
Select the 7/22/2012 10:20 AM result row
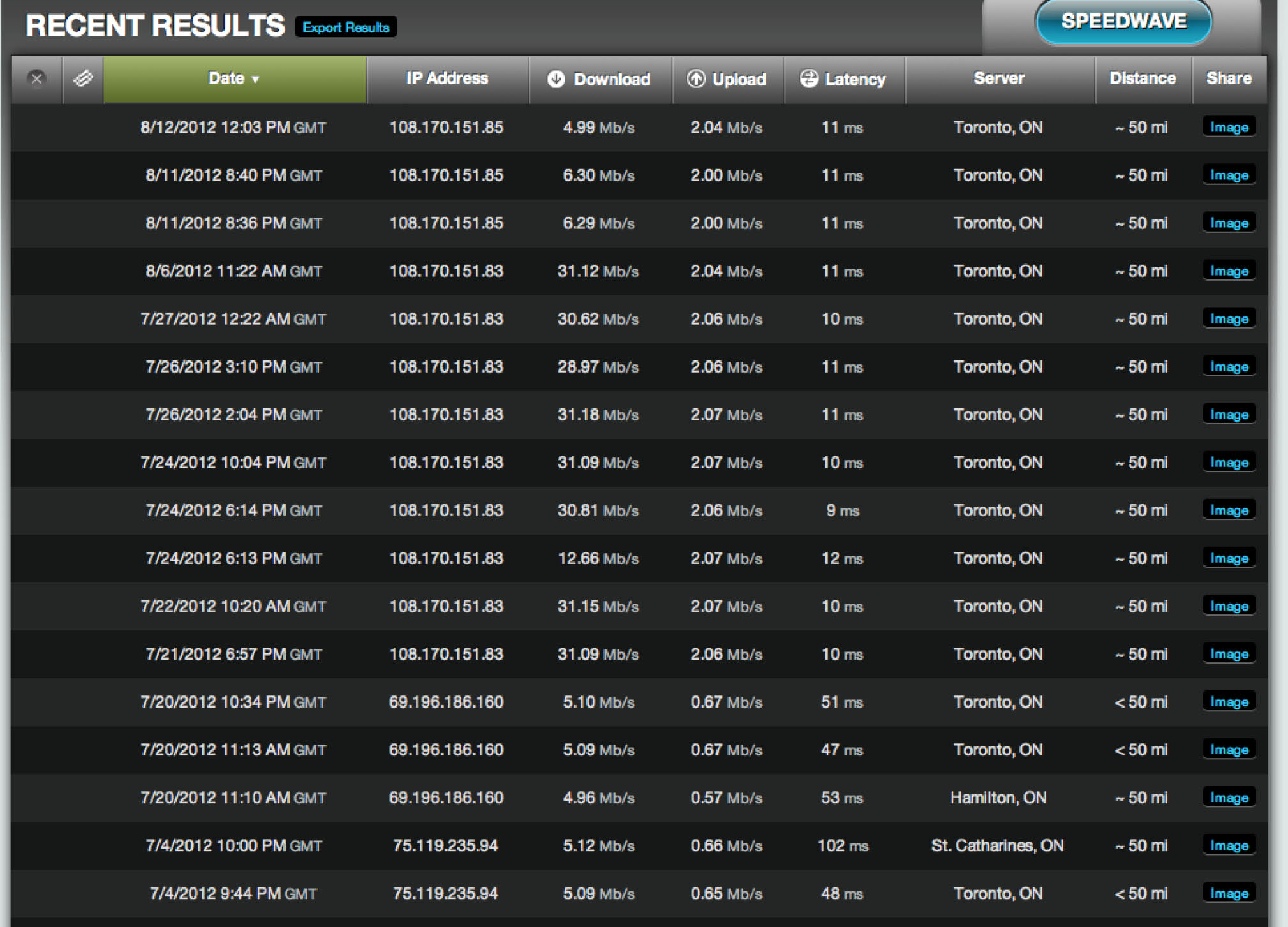coord(233,606)
